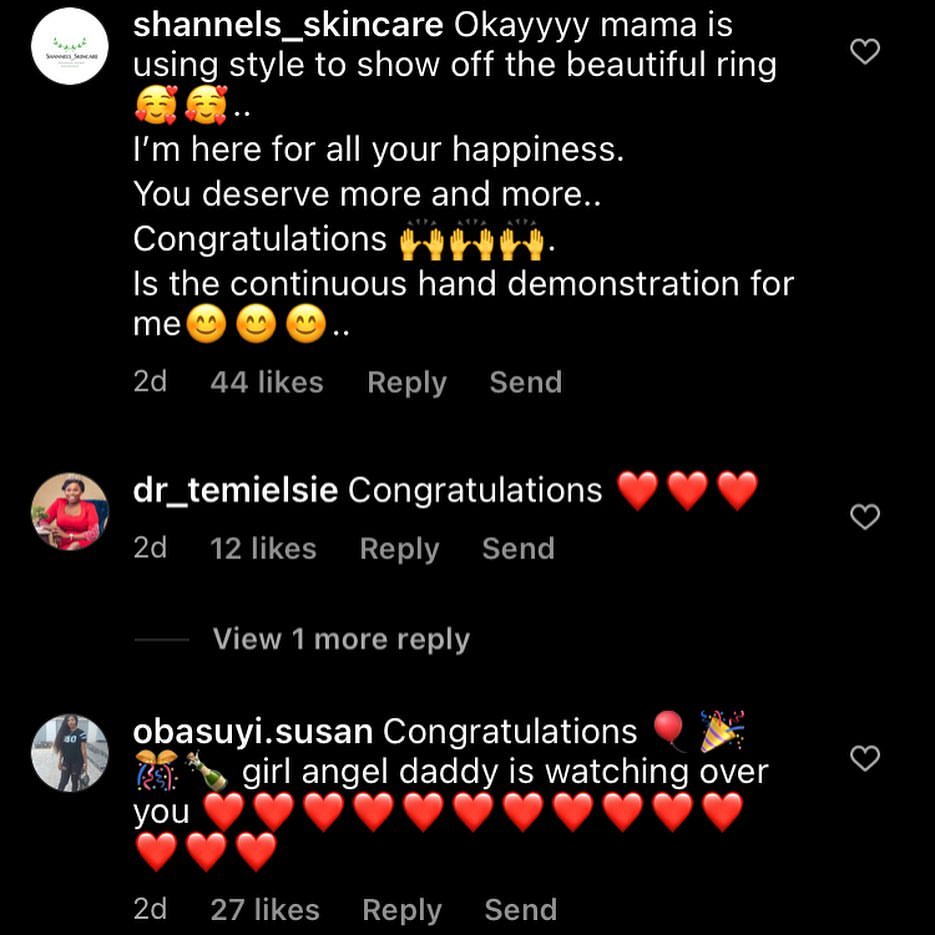The width and height of the screenshot is (935, 935).
Task: Reply to dr_temielsie's comment
Action: tap(399, 549)
